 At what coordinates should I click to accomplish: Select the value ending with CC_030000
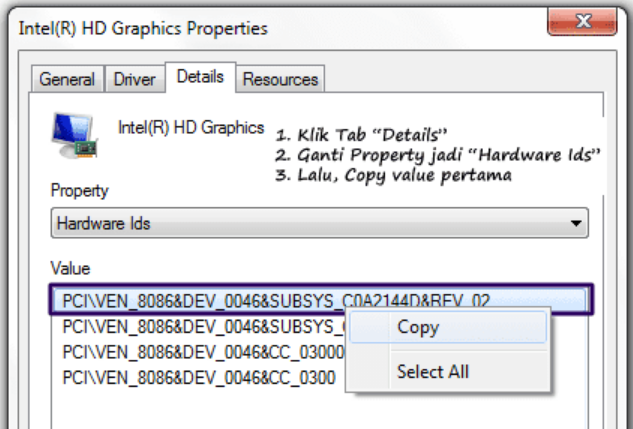coord(203,352)
